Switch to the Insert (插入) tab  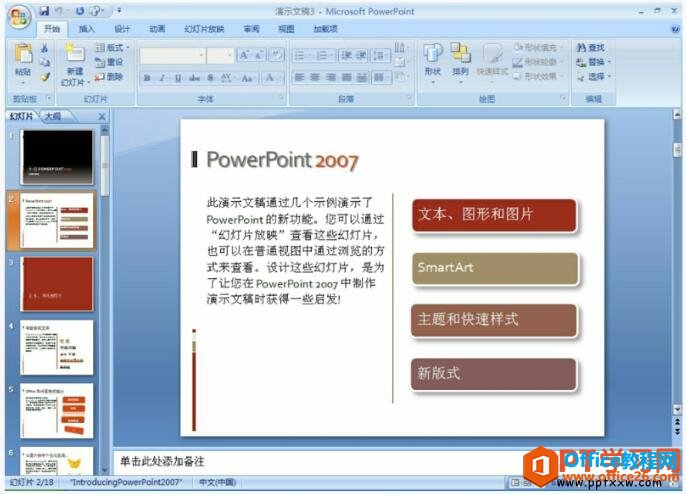[87, 29]
